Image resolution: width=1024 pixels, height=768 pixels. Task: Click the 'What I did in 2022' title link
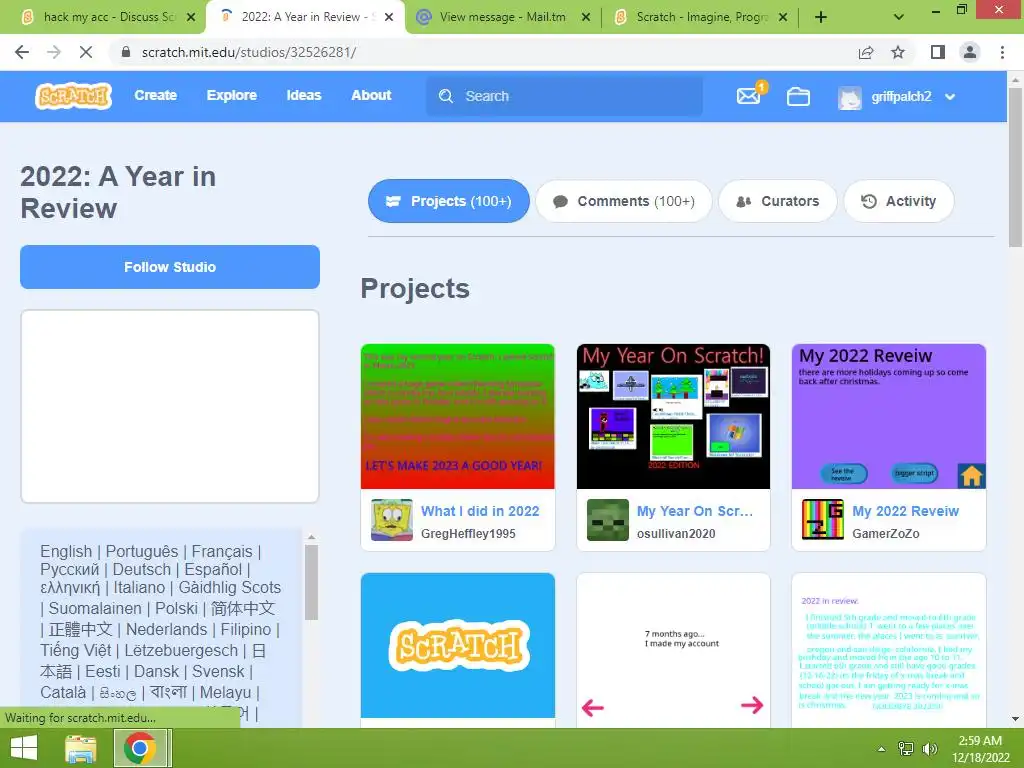point(480,511)
